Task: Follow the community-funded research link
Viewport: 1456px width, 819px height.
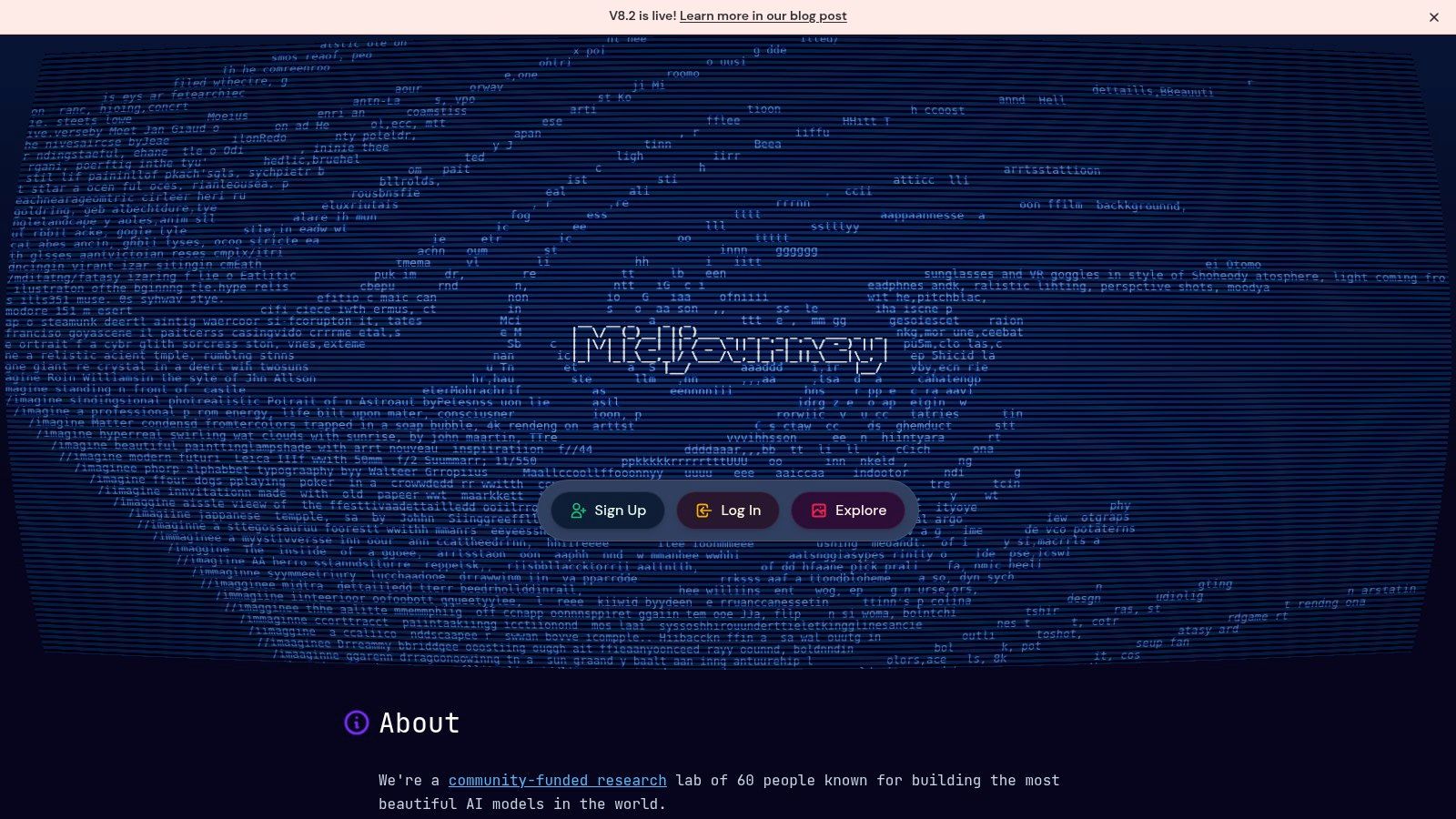Action: click(557, 781)
